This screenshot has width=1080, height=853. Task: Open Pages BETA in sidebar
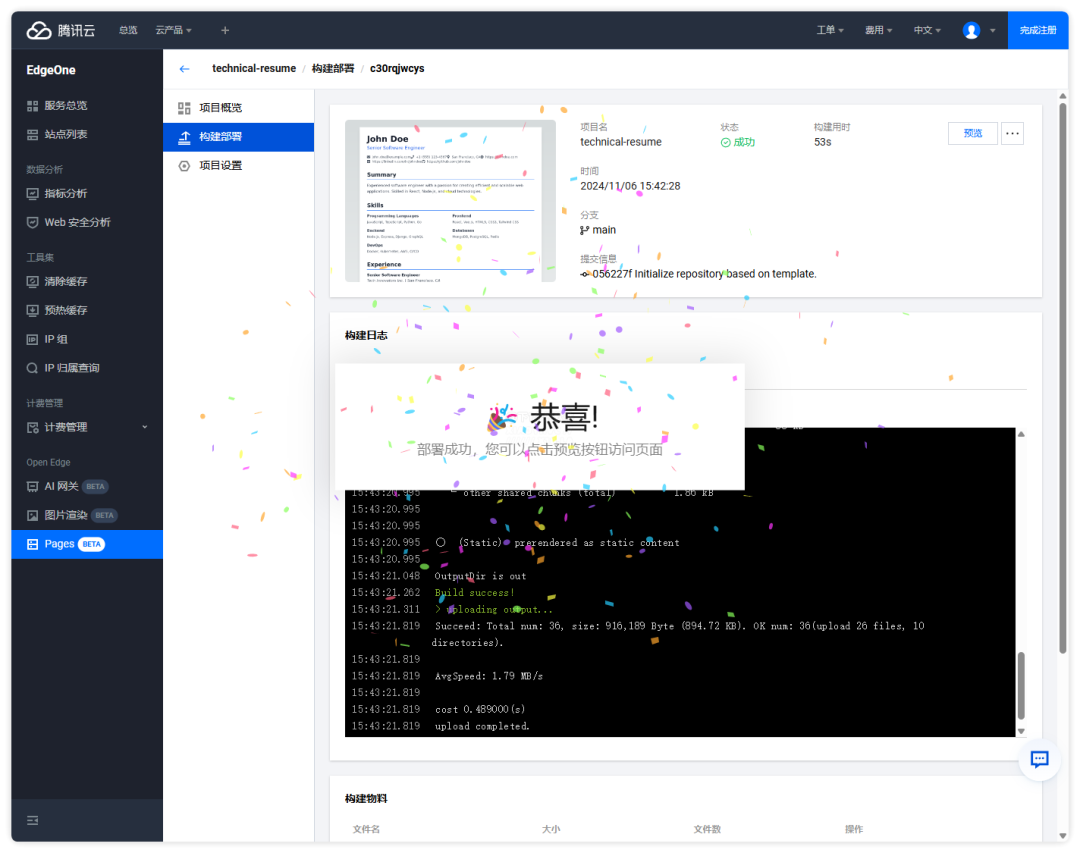point(74,544)
